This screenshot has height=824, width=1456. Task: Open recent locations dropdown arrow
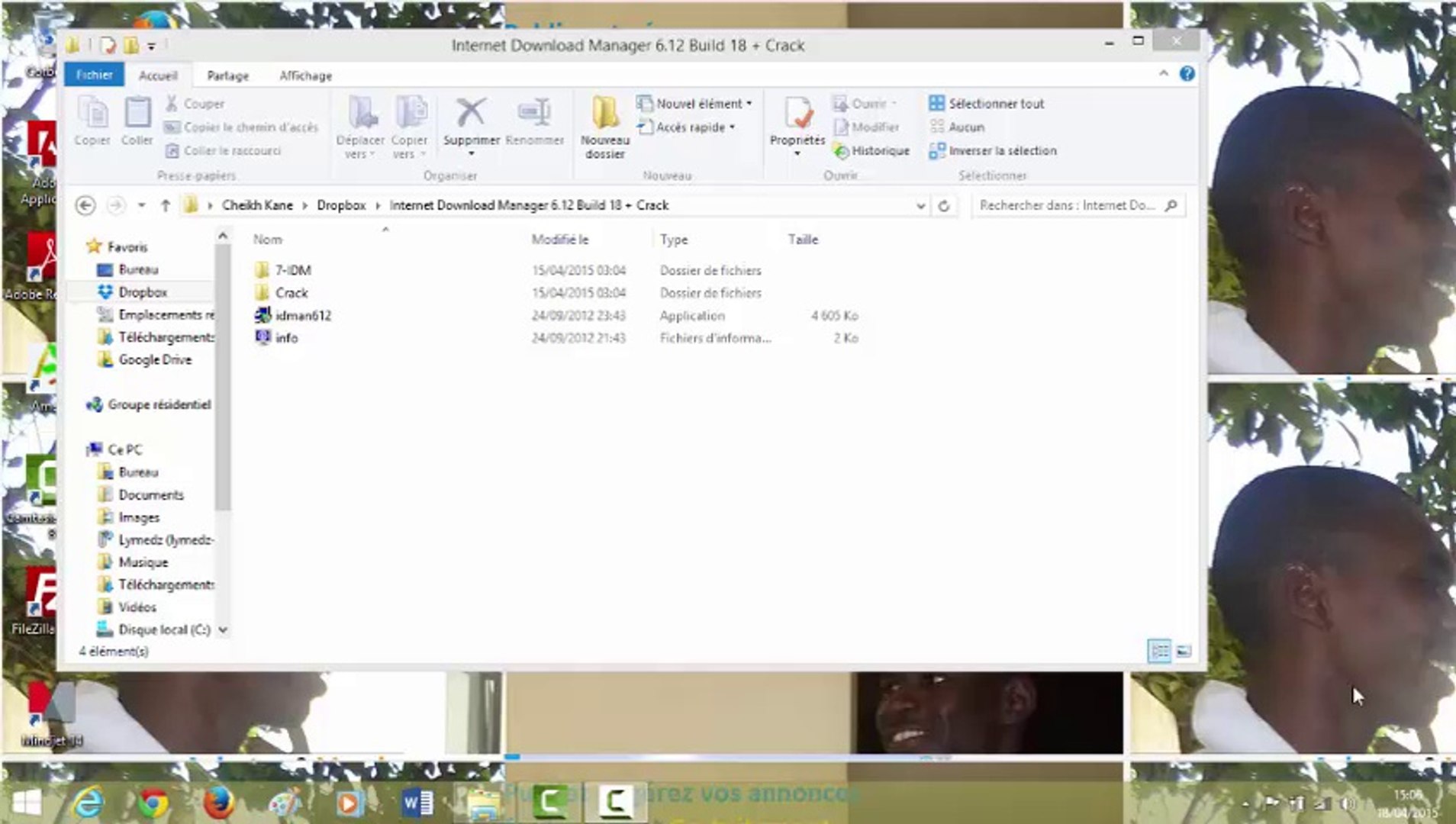[141, 206]
